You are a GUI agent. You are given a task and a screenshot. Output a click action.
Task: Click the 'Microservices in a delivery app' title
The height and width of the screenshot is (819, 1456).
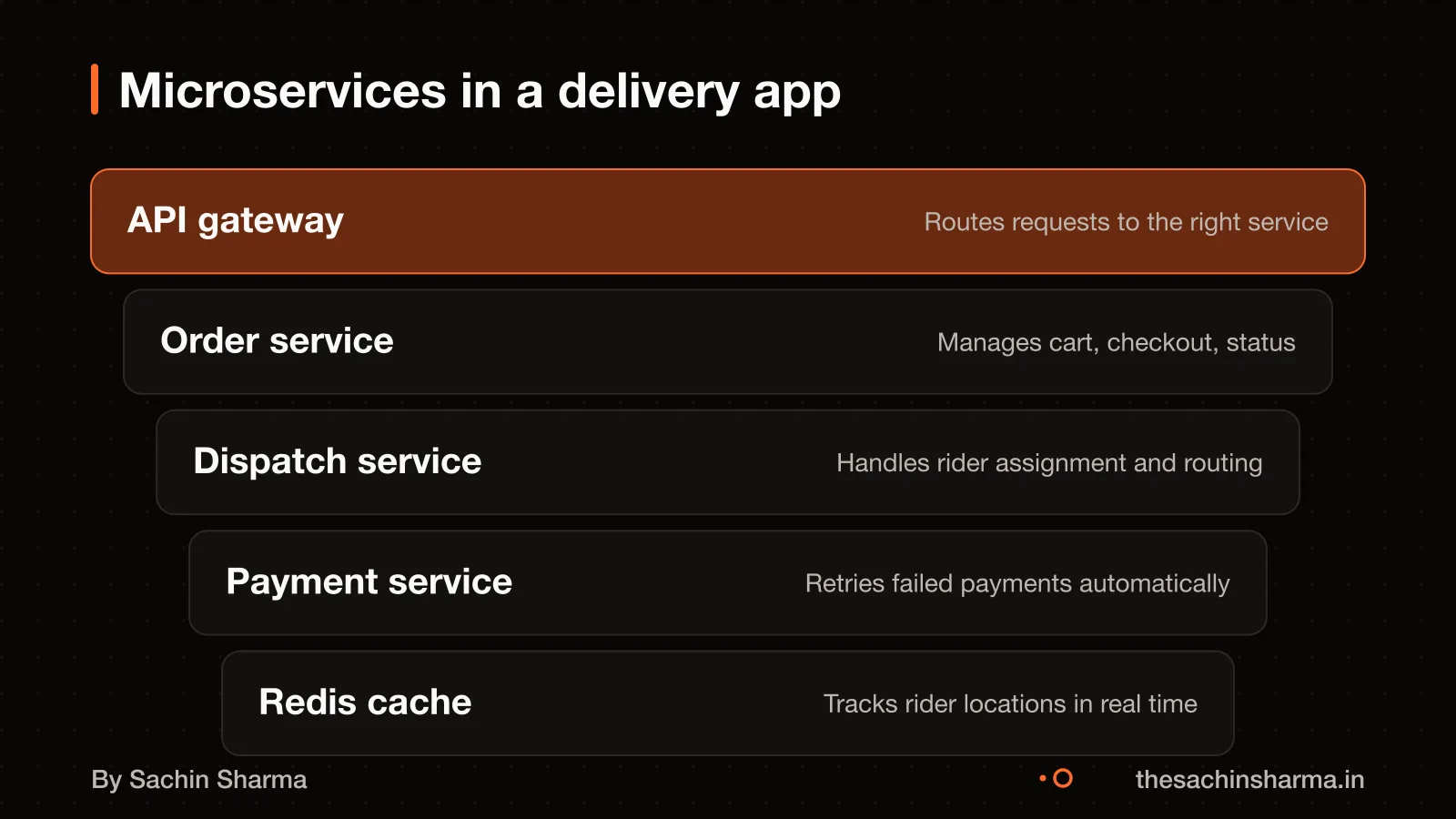click(x=480, y=92)
